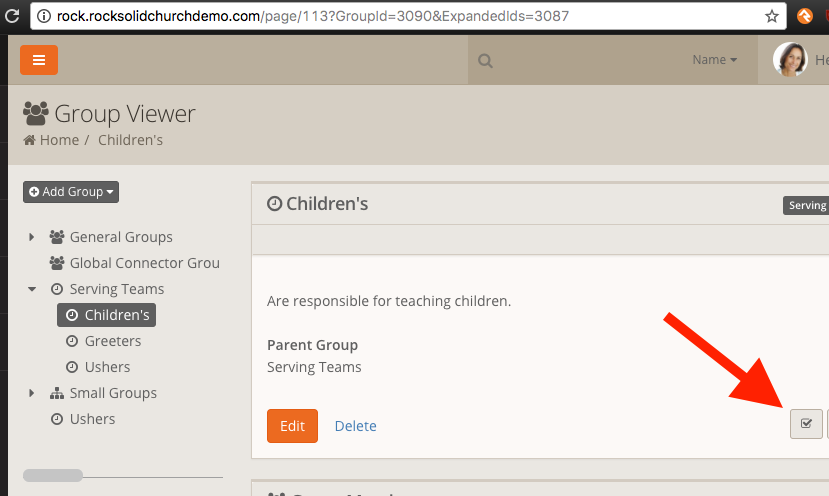Expand the Small Groups tree node
The width and height of the screenshot is (829, 496).
pos(32,393)
